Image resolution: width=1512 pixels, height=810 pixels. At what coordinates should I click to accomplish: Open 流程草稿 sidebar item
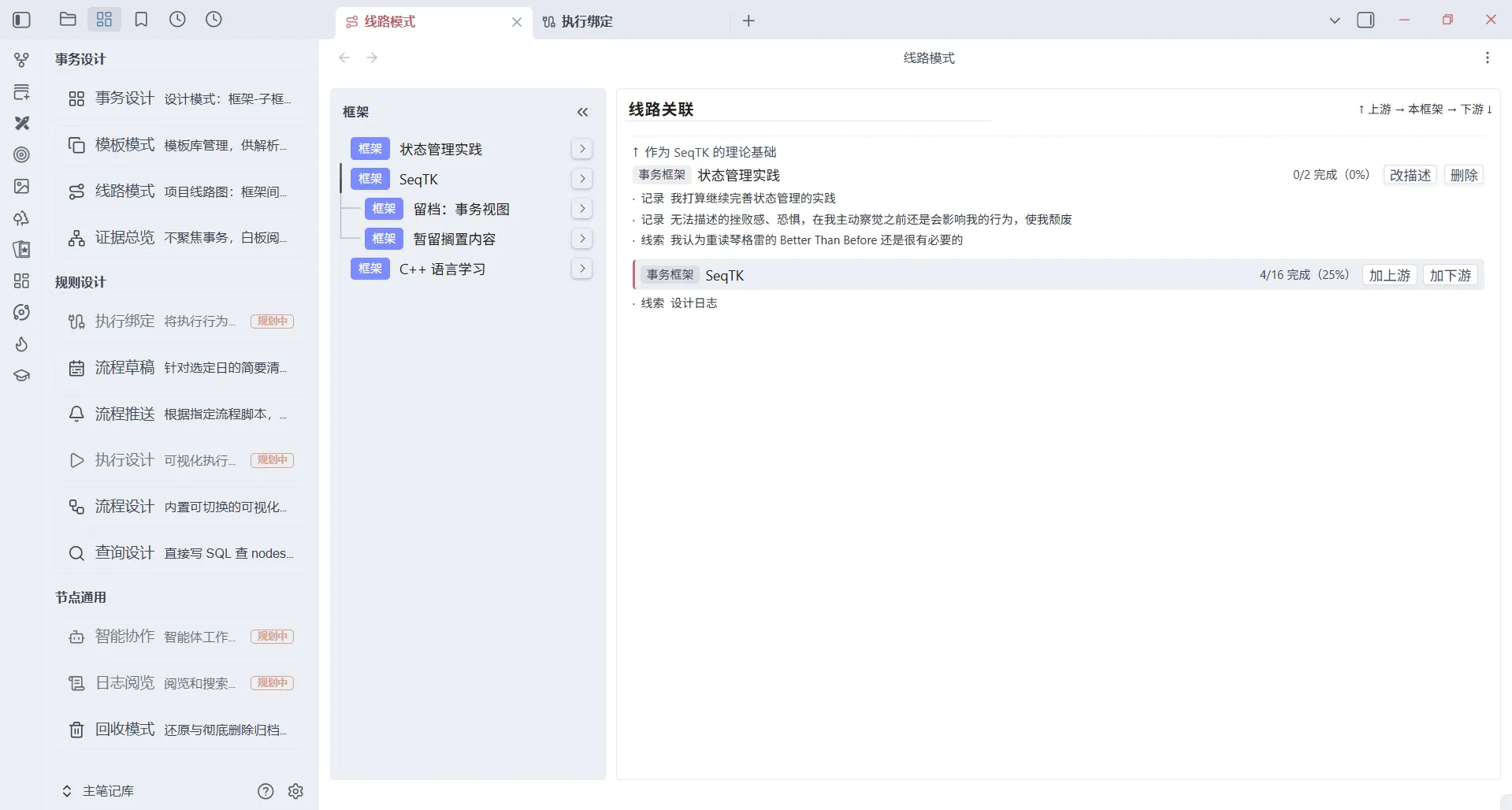coord(180,368)
